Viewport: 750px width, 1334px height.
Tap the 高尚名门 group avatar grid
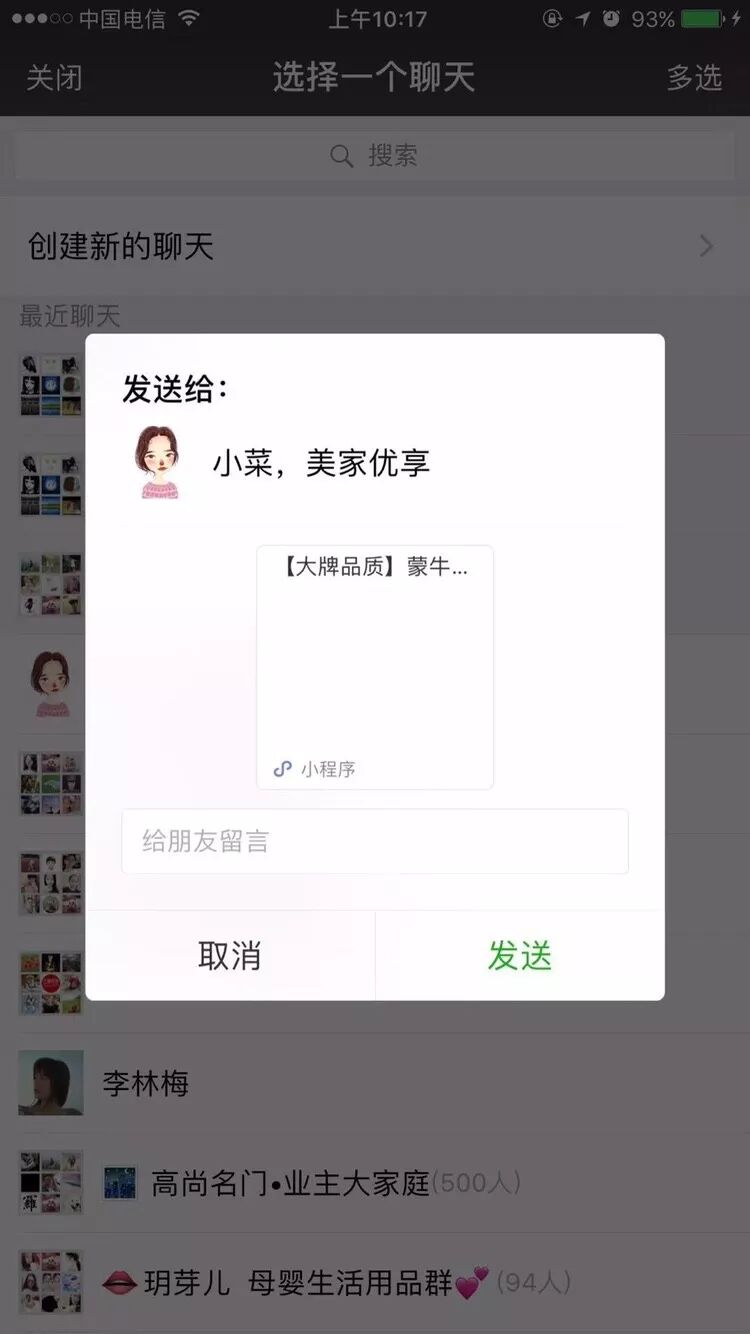[51, 1183]
